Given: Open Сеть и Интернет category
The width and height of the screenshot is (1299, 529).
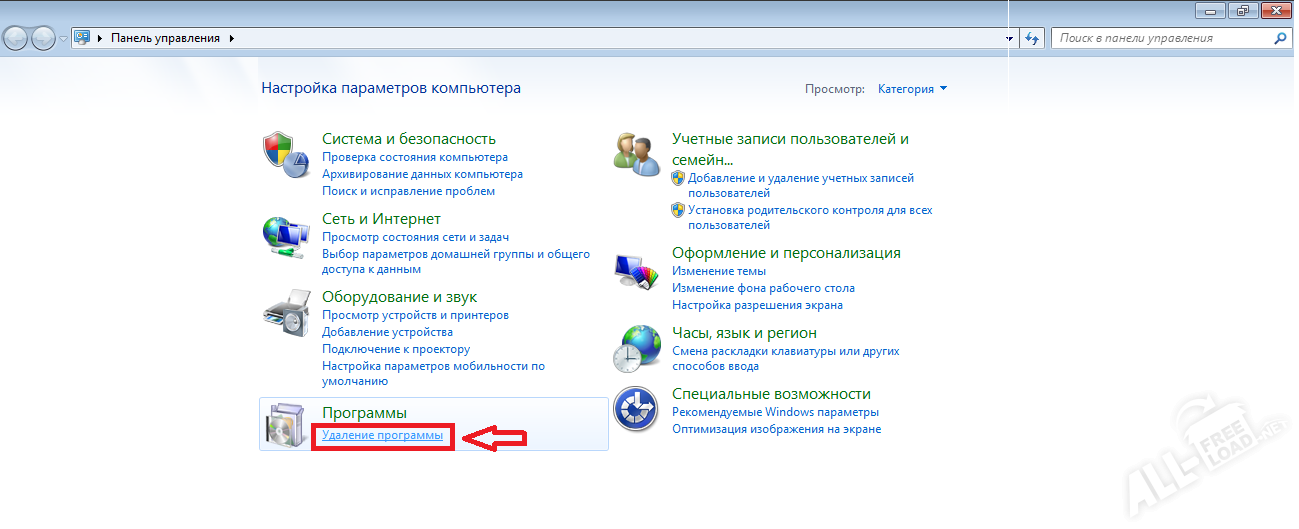Looking at the screenshot, I should point(381,218).
